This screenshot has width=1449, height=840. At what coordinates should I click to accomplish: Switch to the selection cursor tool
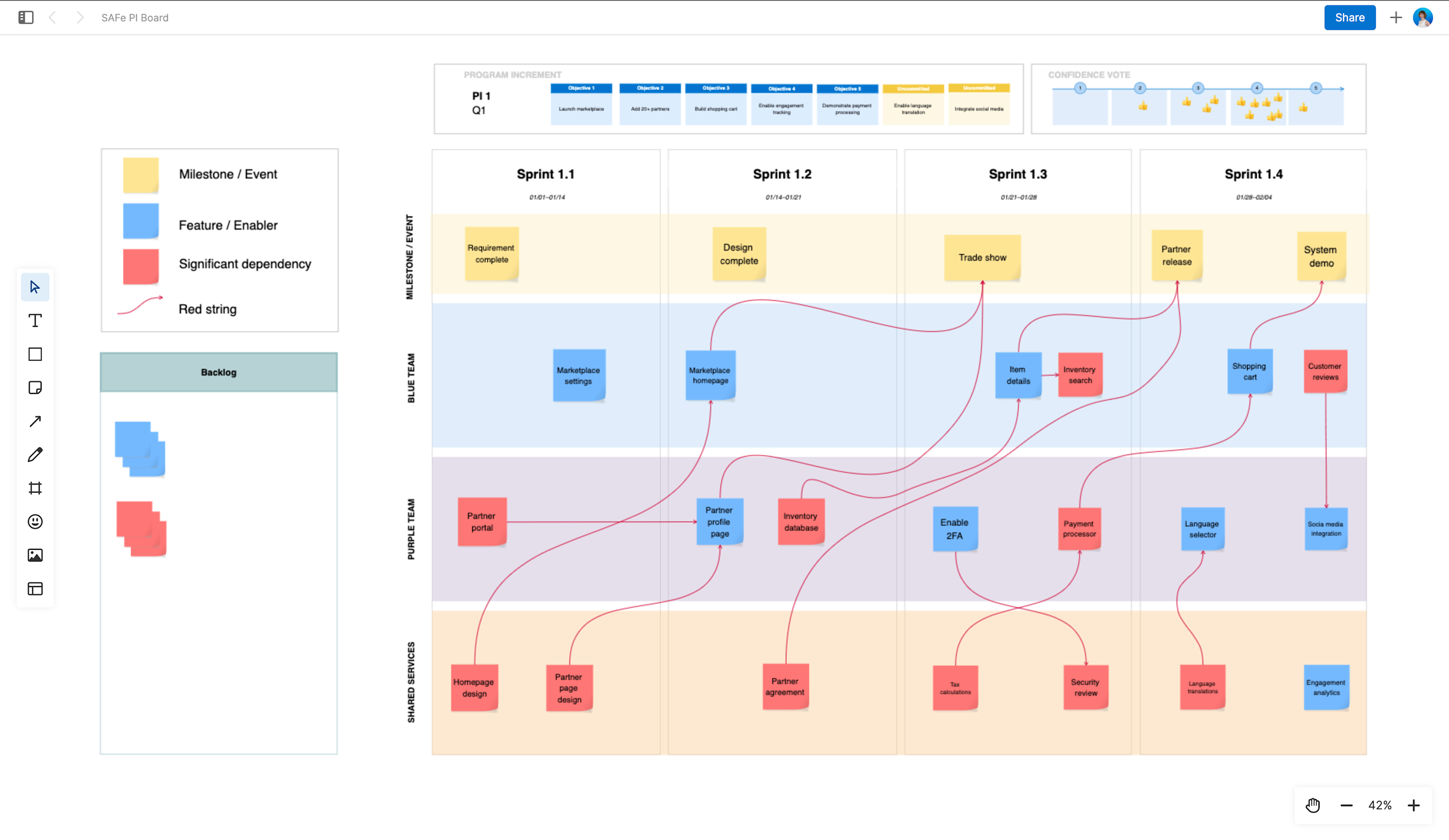(35, 286)
